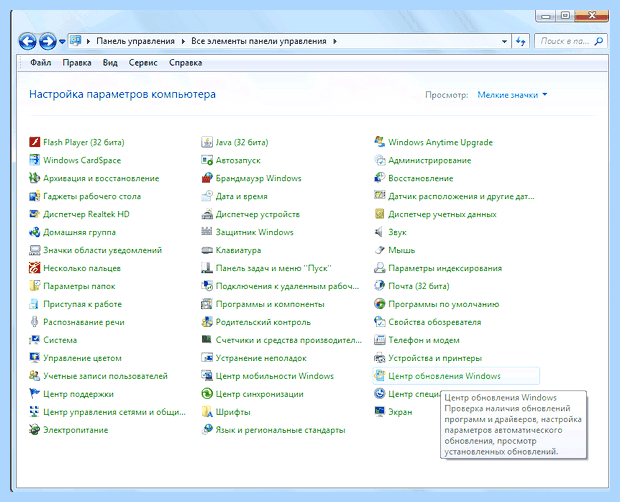Image resolution: width=620 pixels, height=502 pixels.
Task: Open the Шрифты folder icon
Action: pyautogui.click(x=207, y=412)
